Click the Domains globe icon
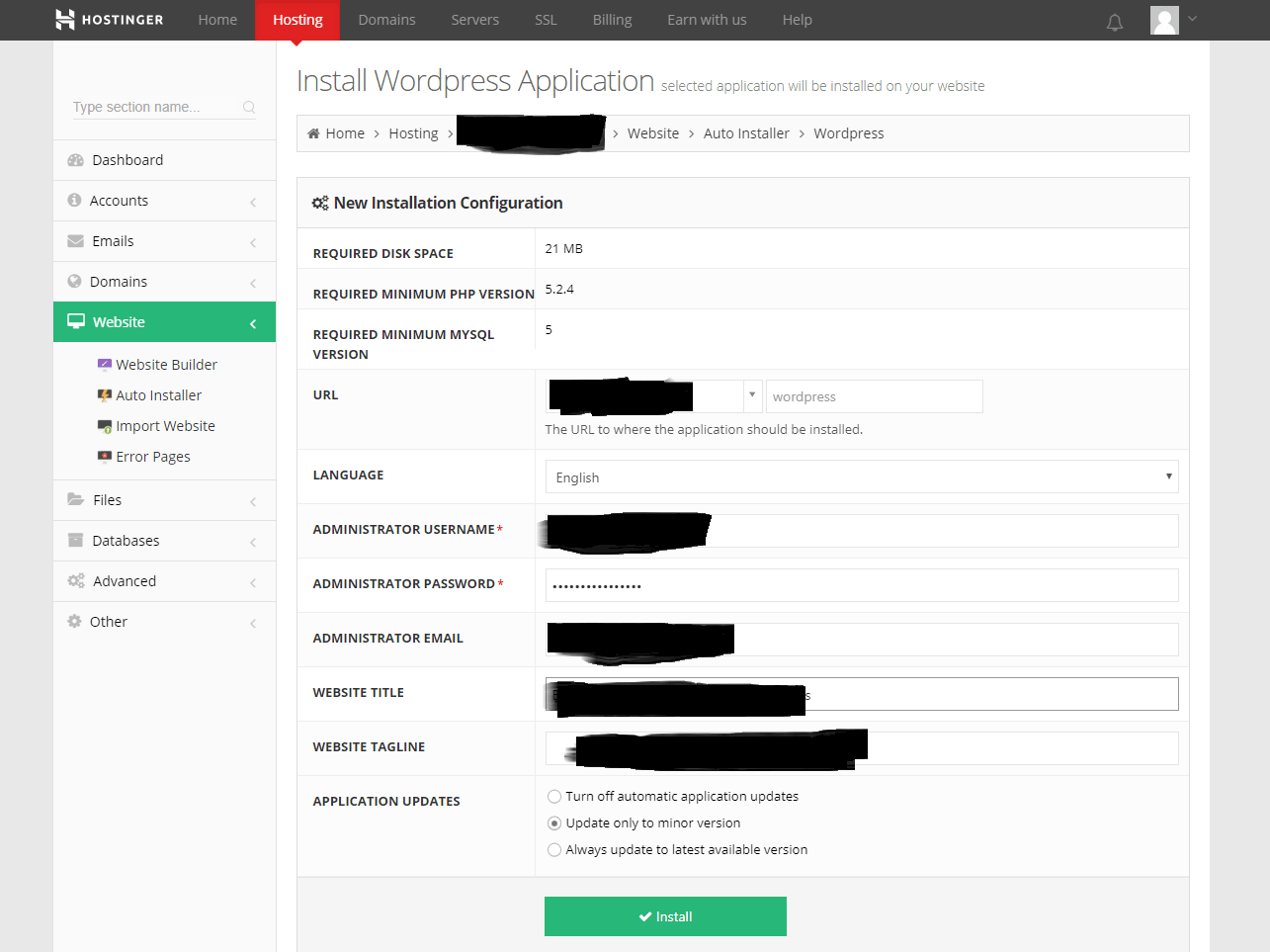 coord(74,281)
